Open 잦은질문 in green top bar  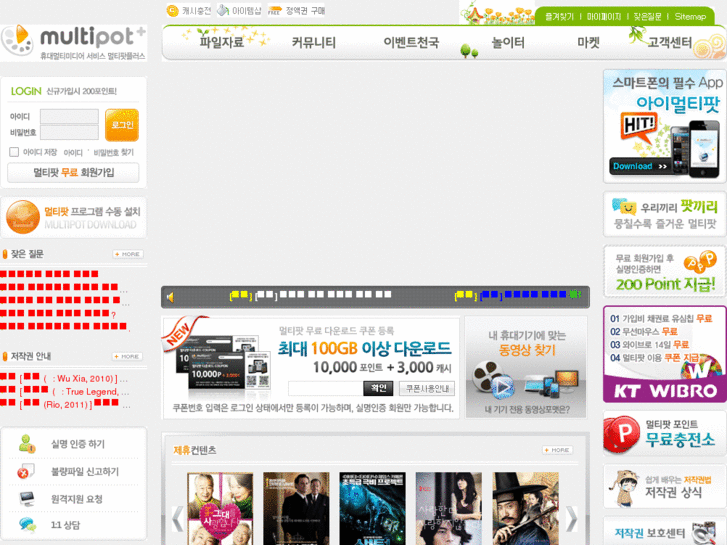(x=647, y=17)
